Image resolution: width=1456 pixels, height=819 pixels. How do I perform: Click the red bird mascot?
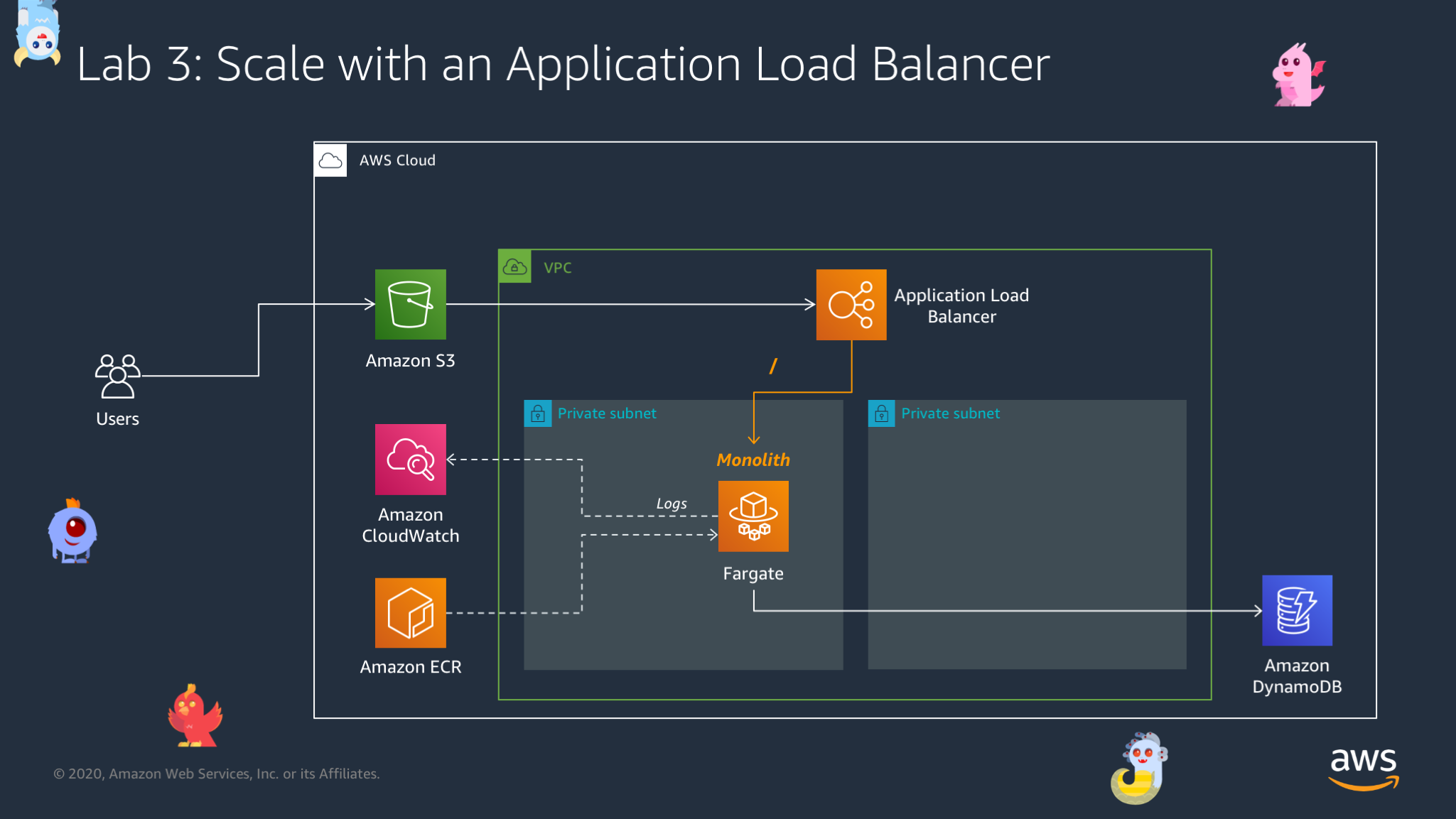click(194, 716)
